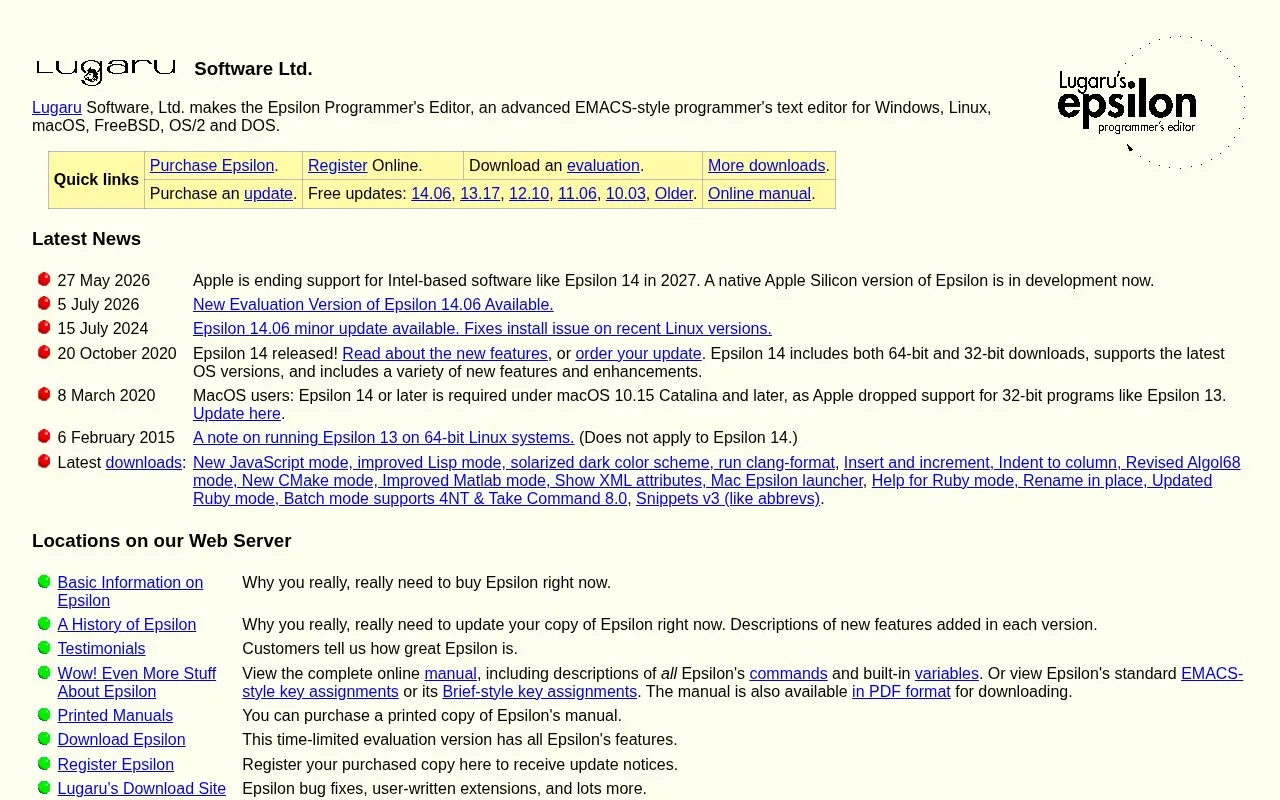View the Testimonials page
1280x800 pixels.
[101, 649]
